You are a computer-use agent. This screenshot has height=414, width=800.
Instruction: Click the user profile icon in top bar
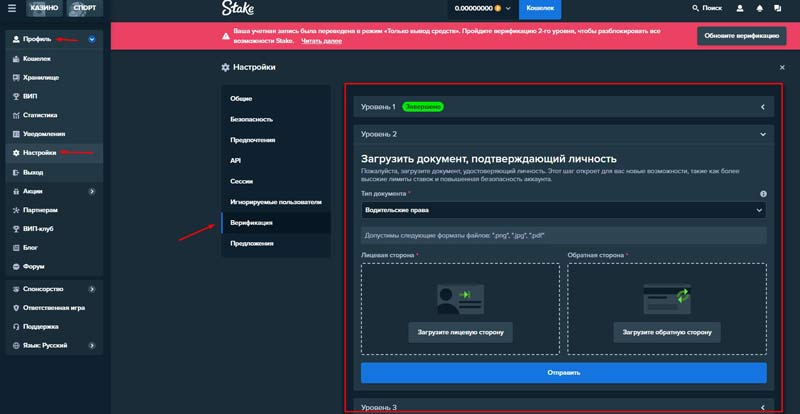click(742, 9)
